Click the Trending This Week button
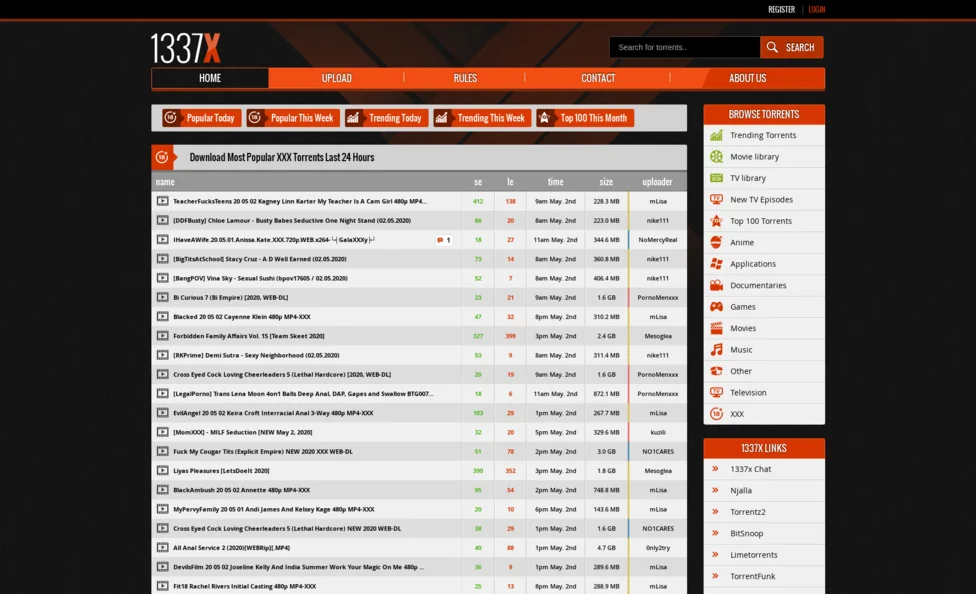Screen dimensions: 976x594 482,118
